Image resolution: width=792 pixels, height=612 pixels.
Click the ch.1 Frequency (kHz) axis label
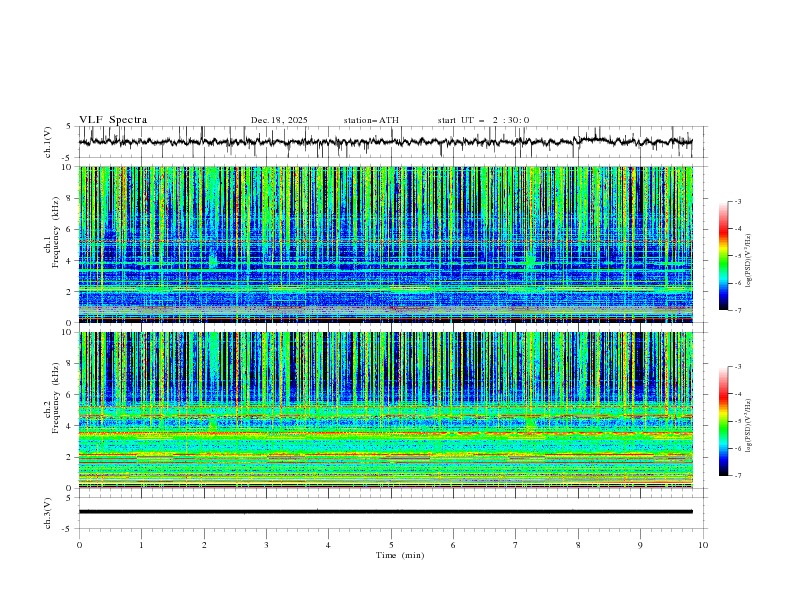coord(52,230)
